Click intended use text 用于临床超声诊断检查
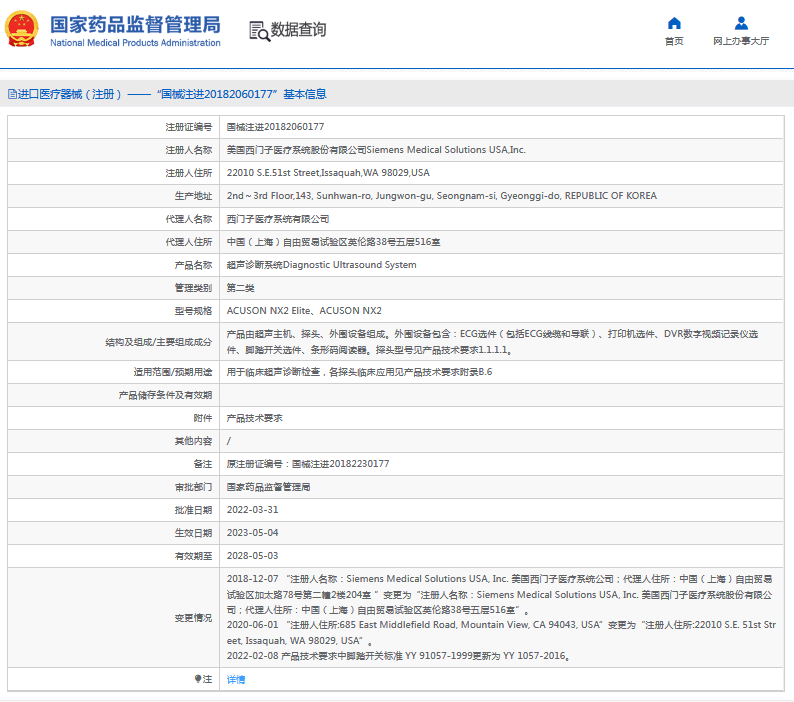The height and width of the screenshot is (702, 794). point(359,372)
